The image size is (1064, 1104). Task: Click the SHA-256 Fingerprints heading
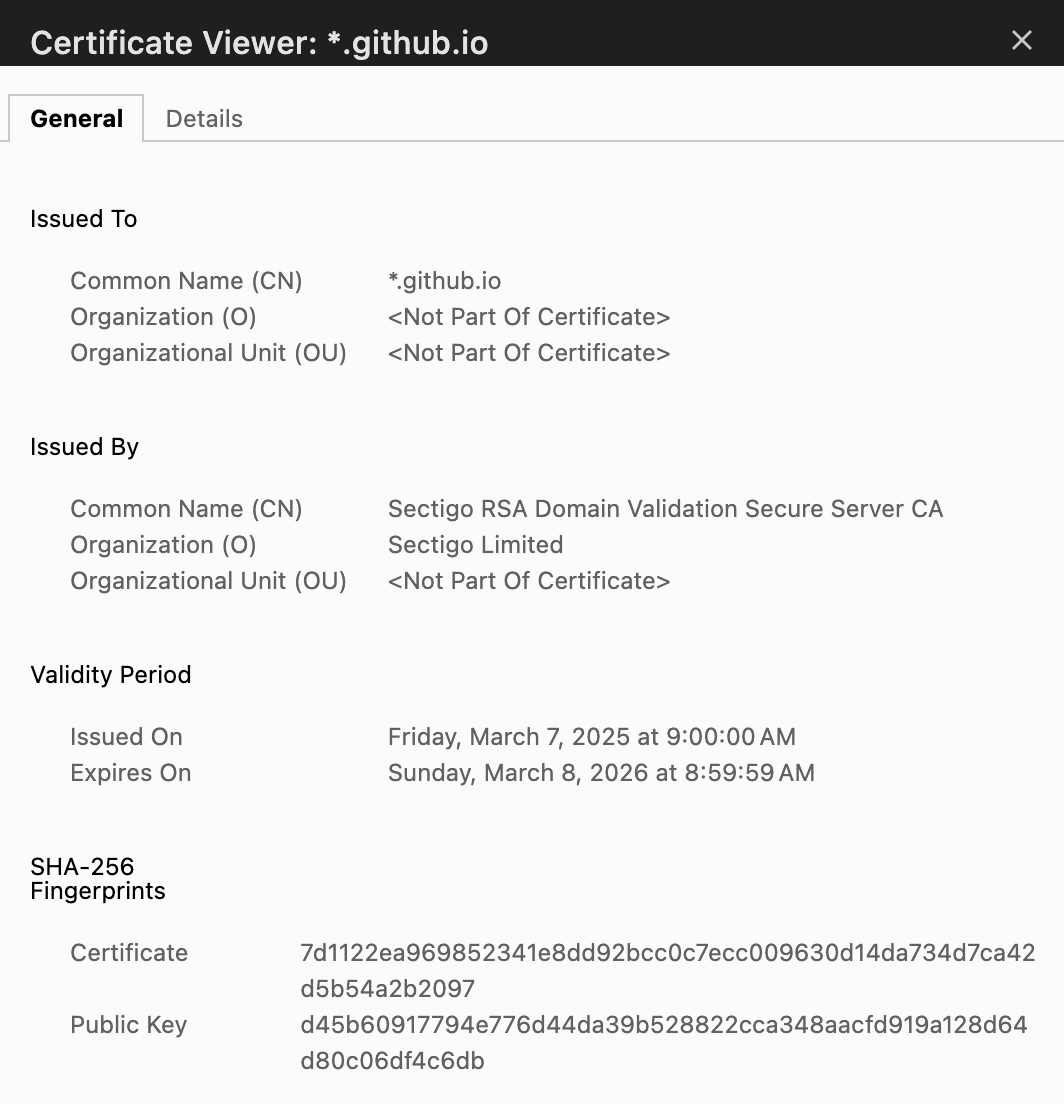point(98,879)
